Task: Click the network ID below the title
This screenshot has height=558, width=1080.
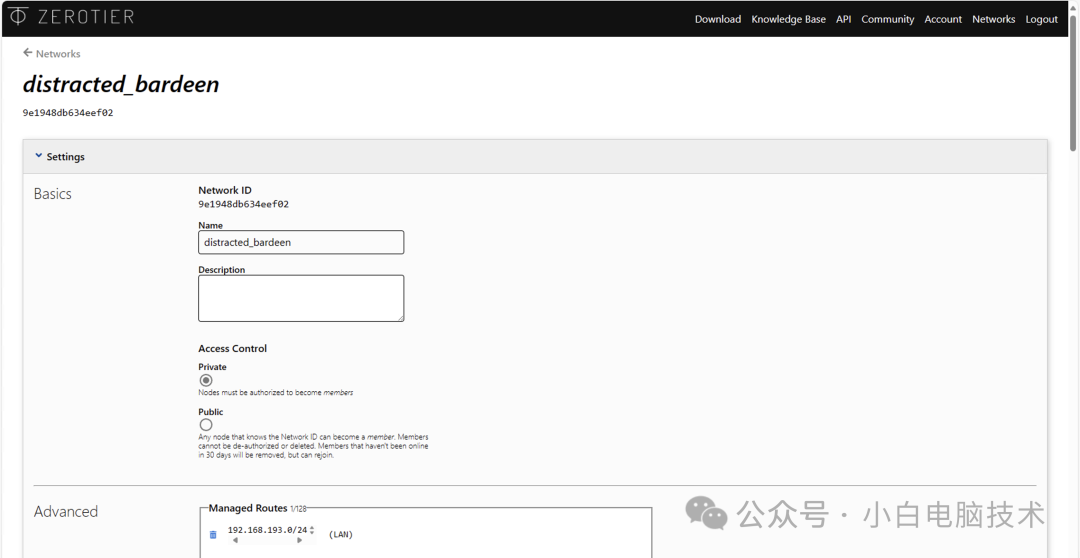Action: [68, 113]
